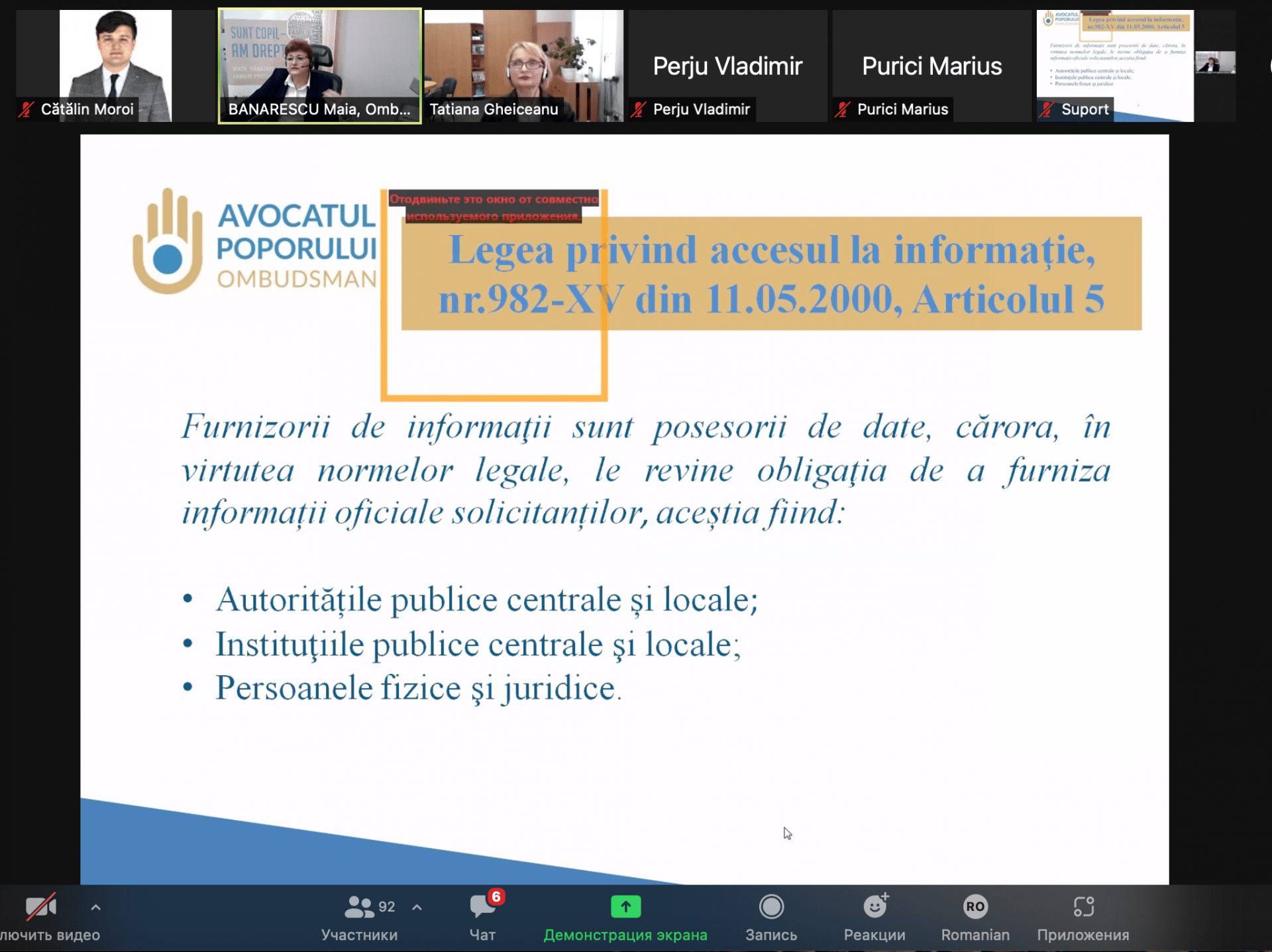Click muted microphone icon on Suport tile
1272x952 pixels.
pyautogui.click(x=1047, y=109)
